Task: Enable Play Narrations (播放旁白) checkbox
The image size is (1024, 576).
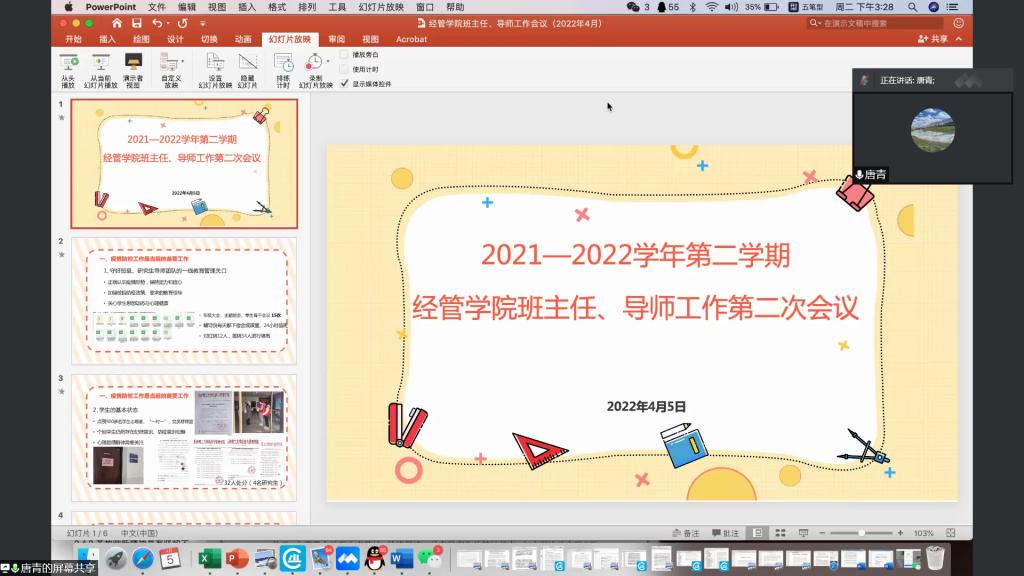Action: 345,54
